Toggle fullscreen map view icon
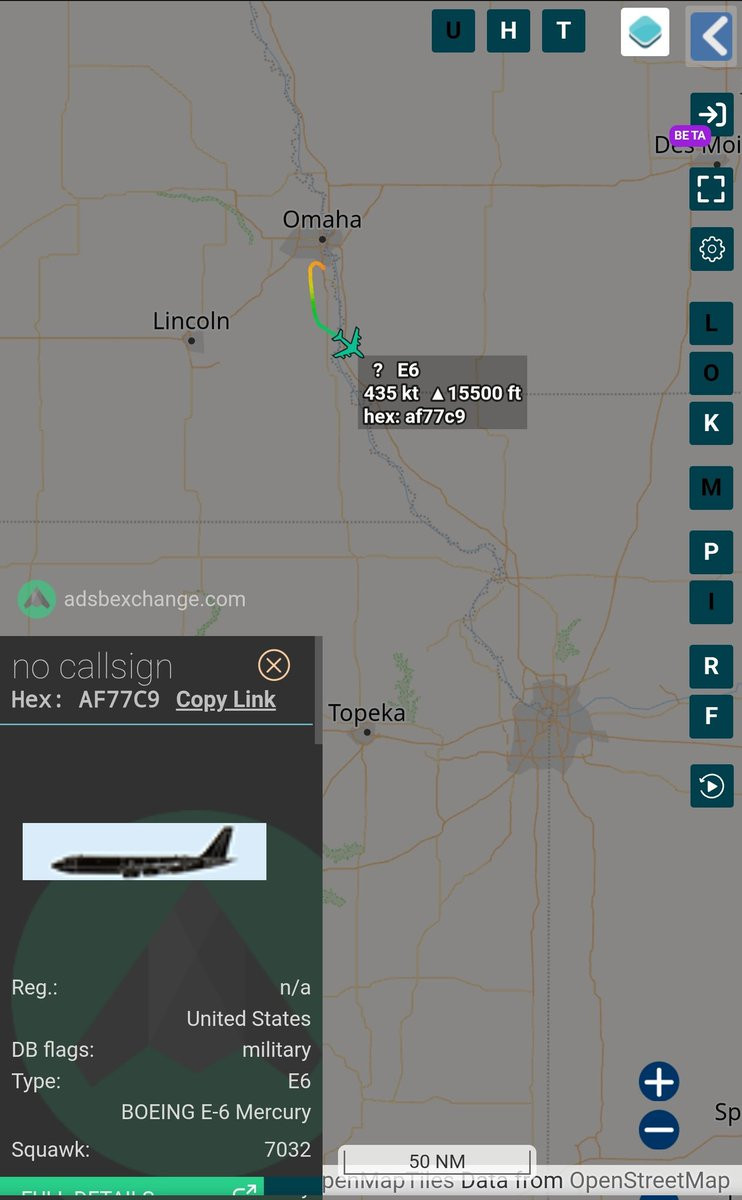Image resolution: width=742 pixels, height=1200 pixels. [x=711, y=188]
